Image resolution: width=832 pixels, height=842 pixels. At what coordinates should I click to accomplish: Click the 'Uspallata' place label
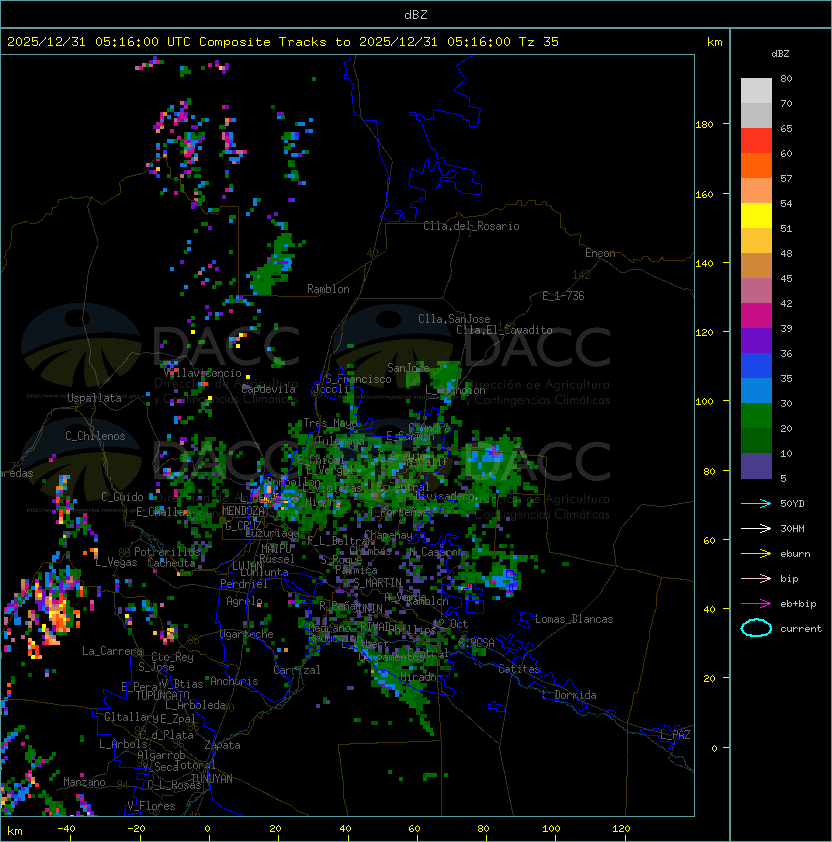pos(94,398)
